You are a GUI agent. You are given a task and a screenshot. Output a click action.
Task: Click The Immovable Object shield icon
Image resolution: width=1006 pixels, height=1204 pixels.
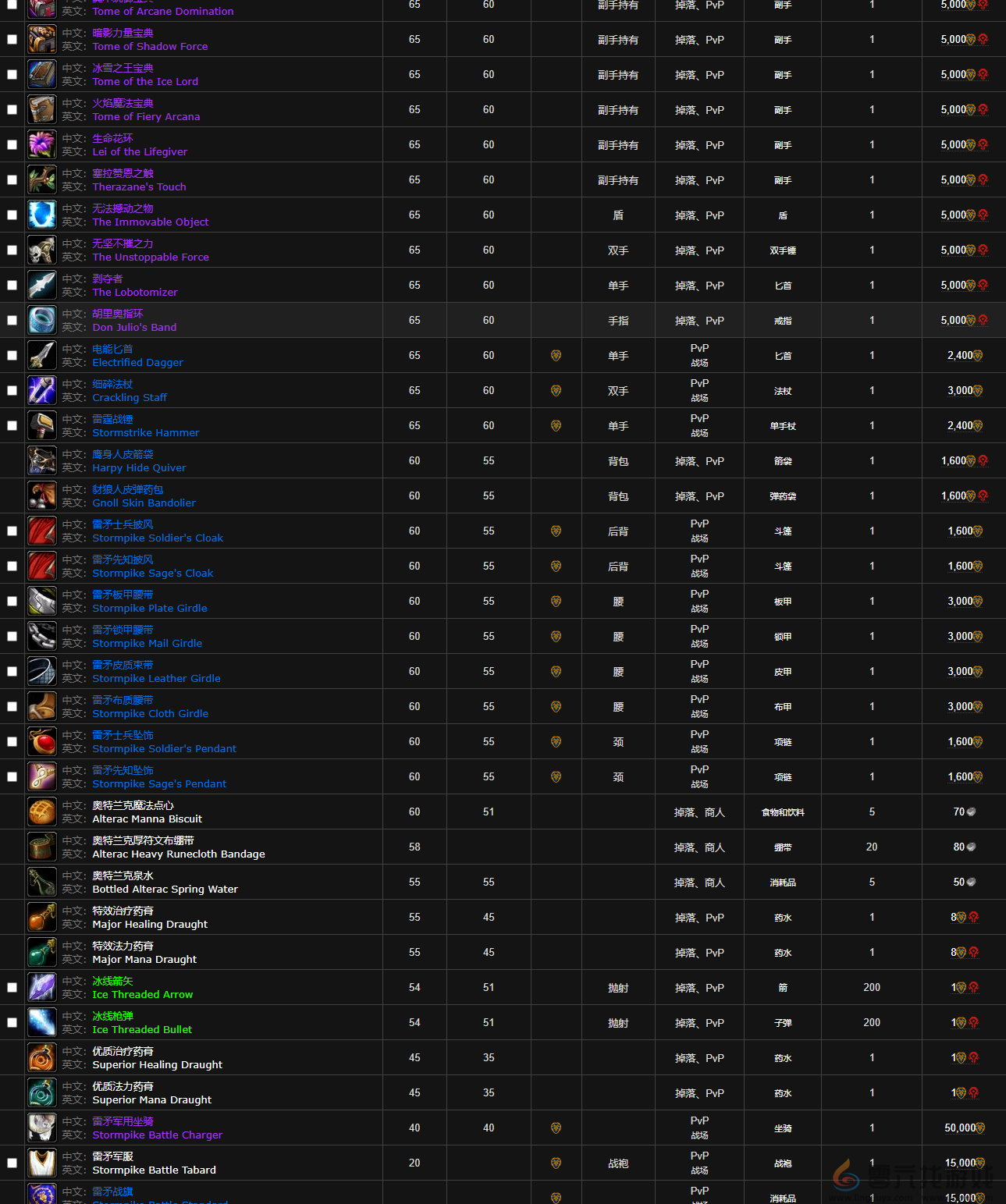point(42,215)
